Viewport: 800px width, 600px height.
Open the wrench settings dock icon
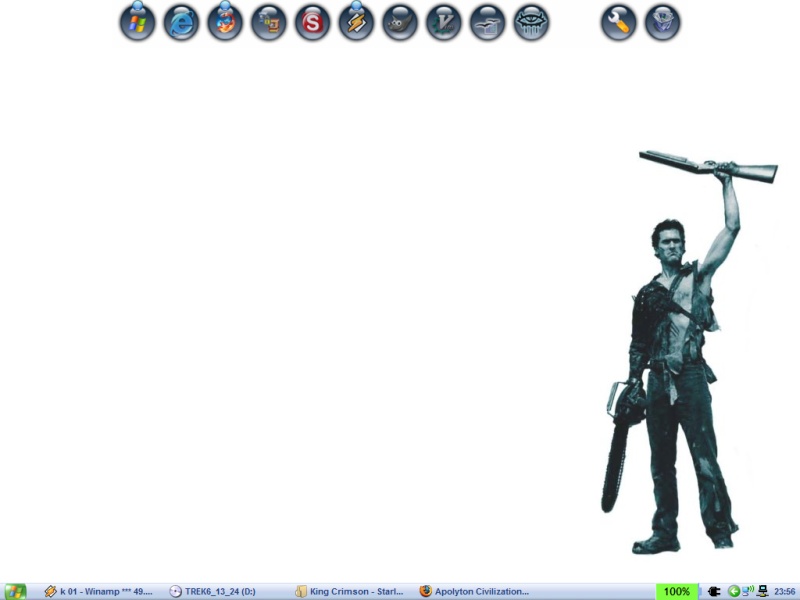click(618, 23)
